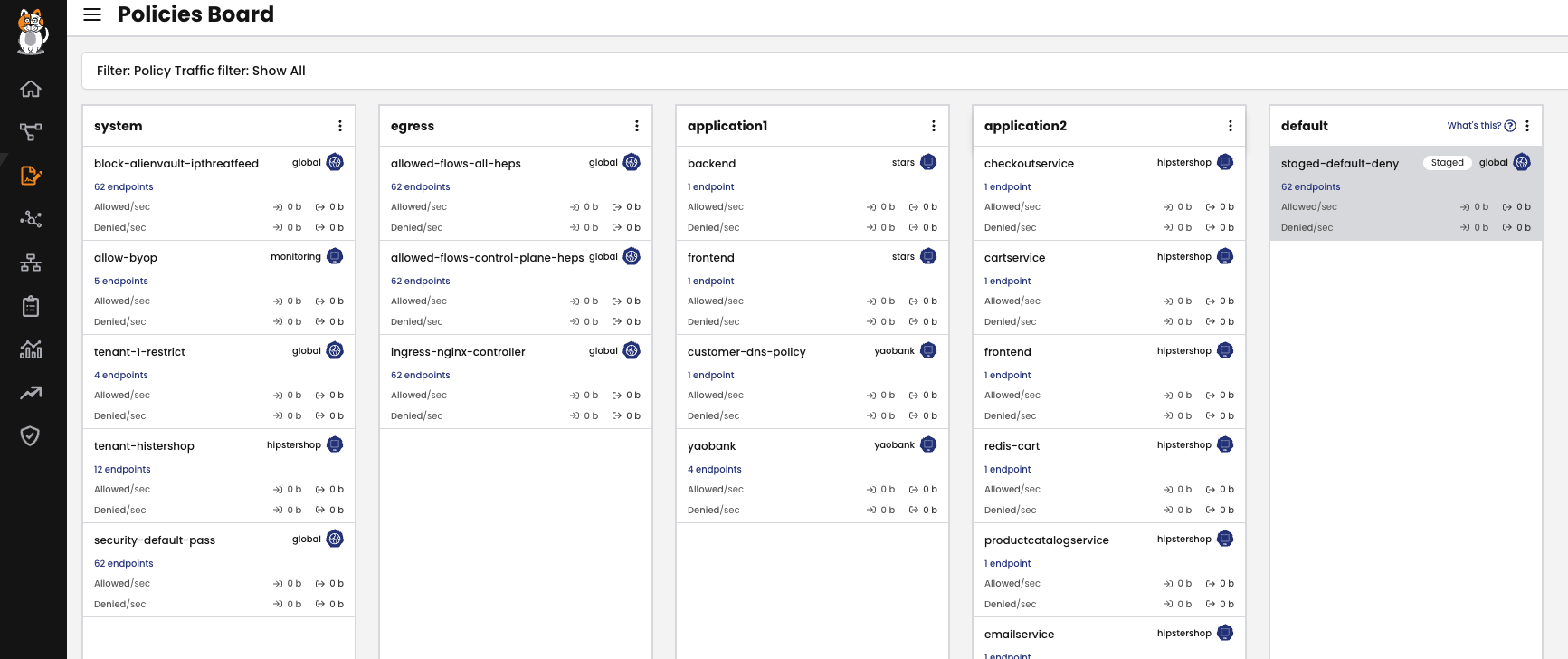Open the customer-dns-policy policy
Viewport: 1568px width, 659px height.
746,352
